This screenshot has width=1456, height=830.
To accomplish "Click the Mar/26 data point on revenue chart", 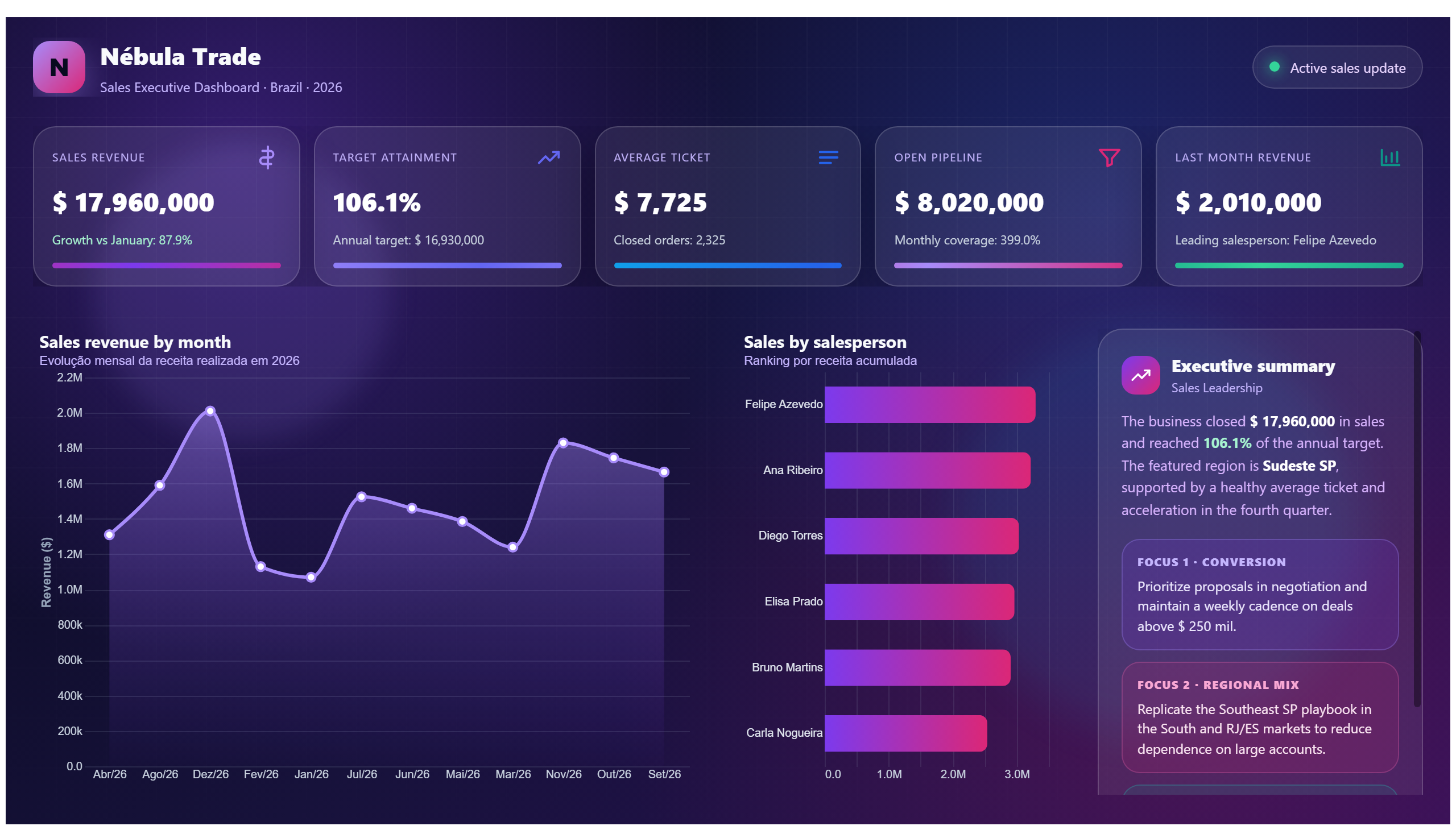I will 512,547.
